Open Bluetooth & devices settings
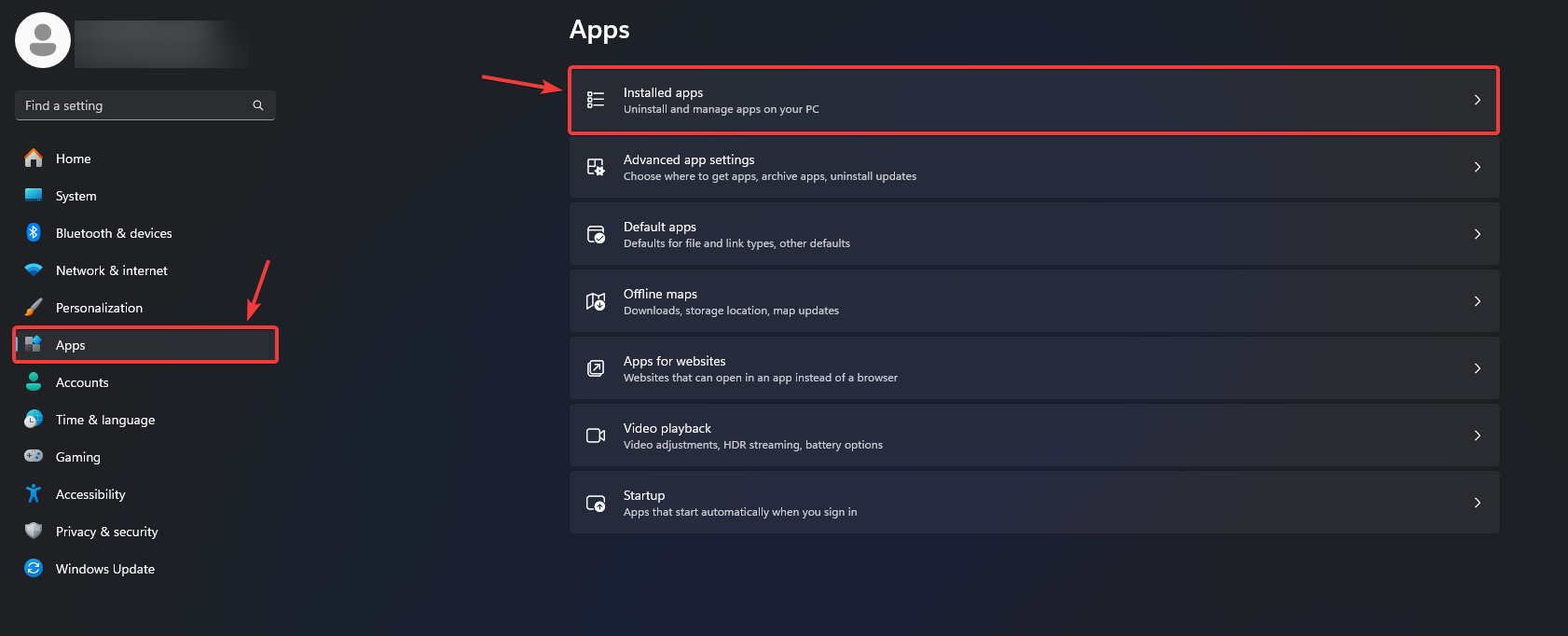 point(33,233)
